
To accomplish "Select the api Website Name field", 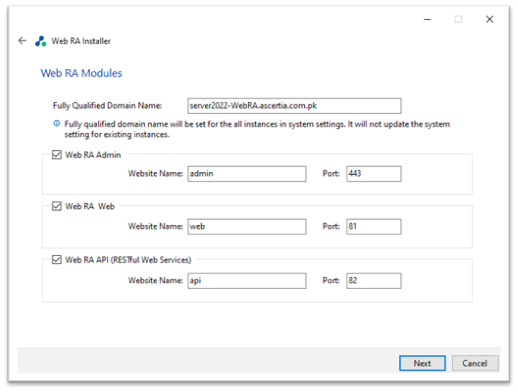I will (x=247, y=281).
